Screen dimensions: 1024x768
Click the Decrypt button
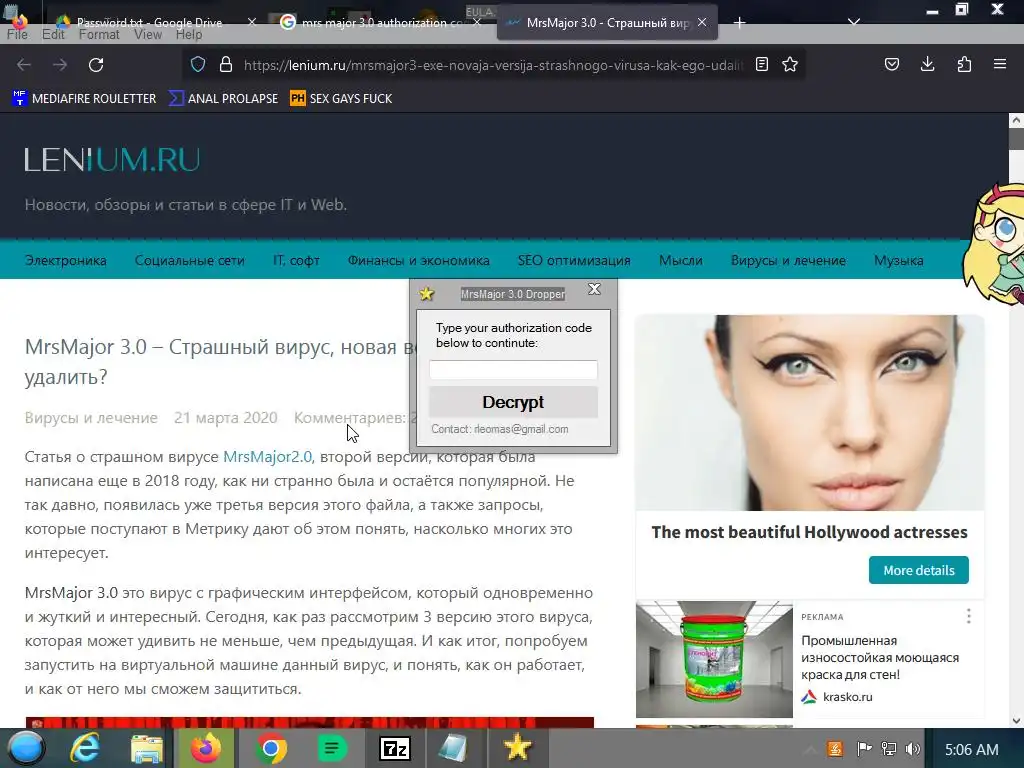pos(513,402)
